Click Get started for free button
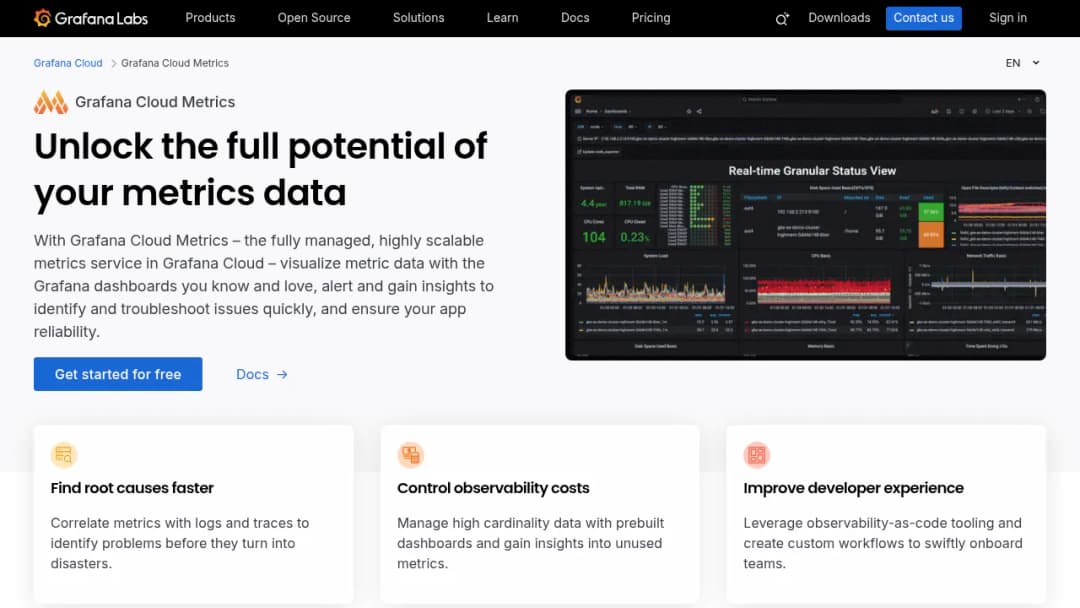The width and height of the screenshot is (1080, 608). pos(118,374)
